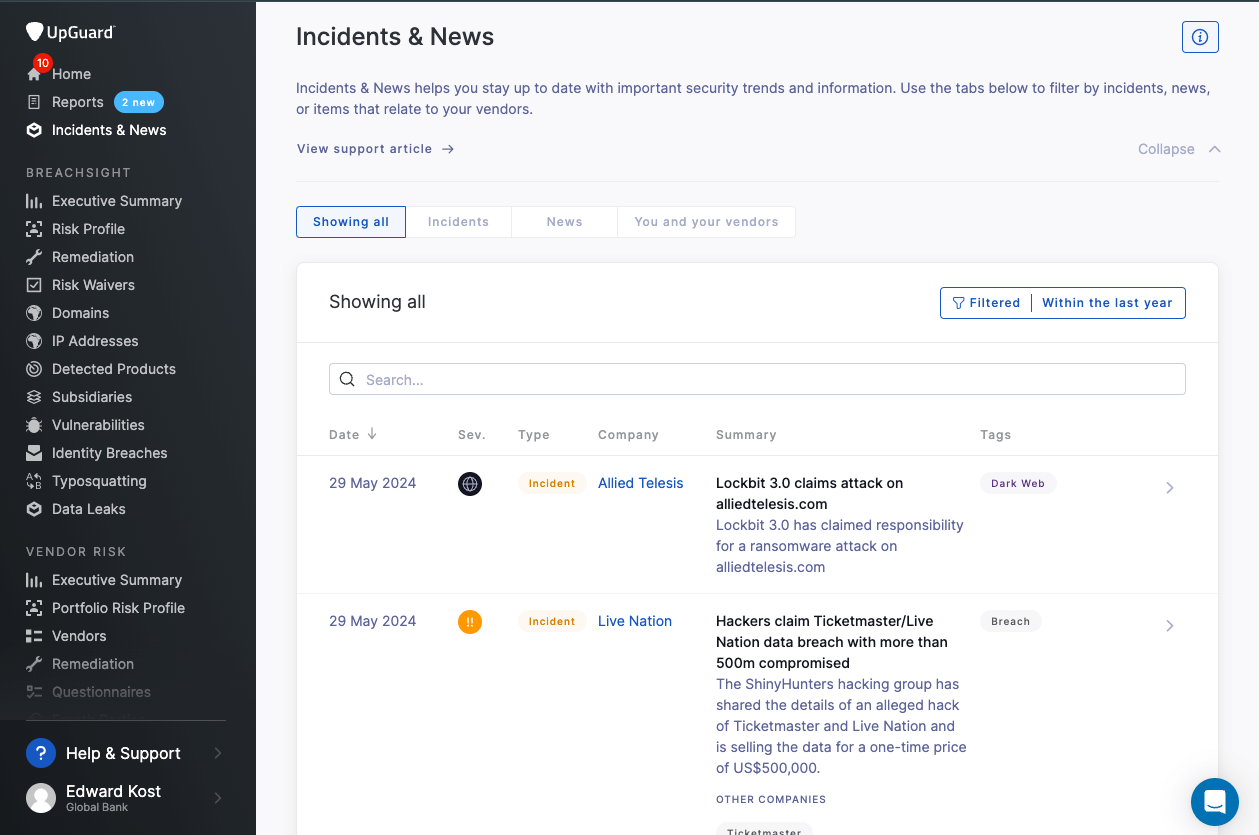
Task: Click the Questionnaires checklist icon
Action: (34, 692)
